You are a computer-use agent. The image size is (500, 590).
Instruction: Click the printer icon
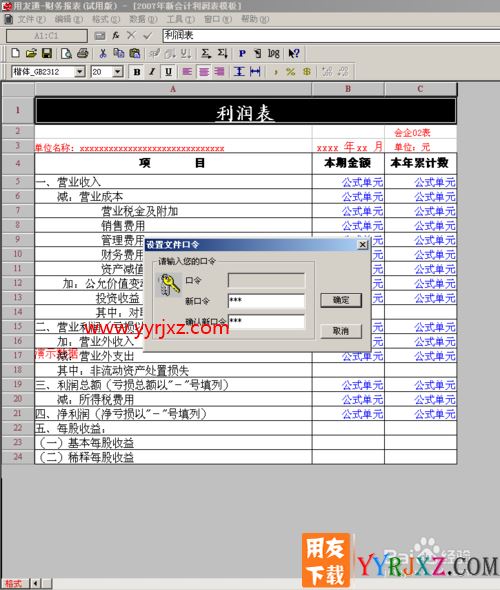pos(82,53)
